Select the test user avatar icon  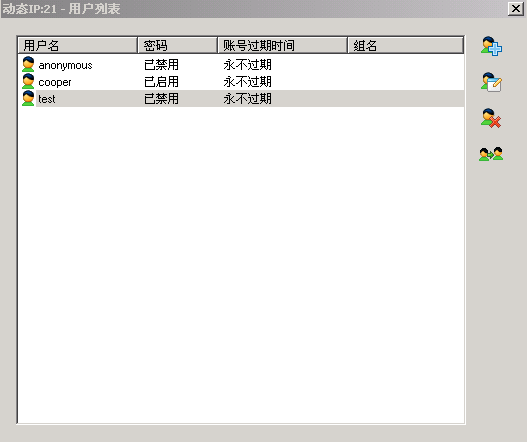[x=28, y=98]
